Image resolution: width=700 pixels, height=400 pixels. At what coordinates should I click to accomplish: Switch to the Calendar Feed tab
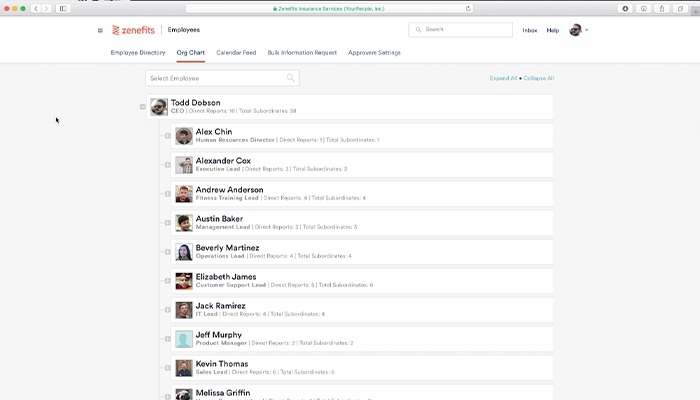click(x=236, y=53)
